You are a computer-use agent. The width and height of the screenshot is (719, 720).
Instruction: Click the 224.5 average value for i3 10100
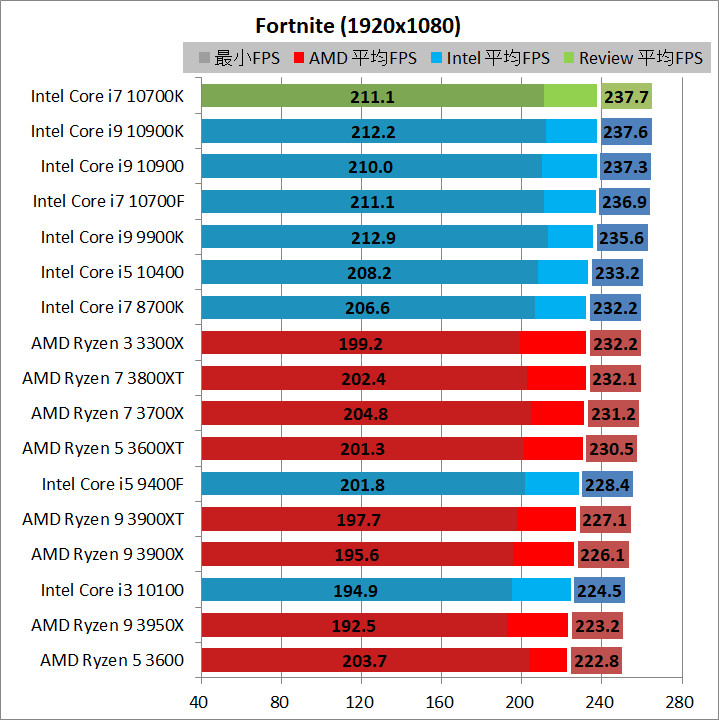click(x=599, y=591)
